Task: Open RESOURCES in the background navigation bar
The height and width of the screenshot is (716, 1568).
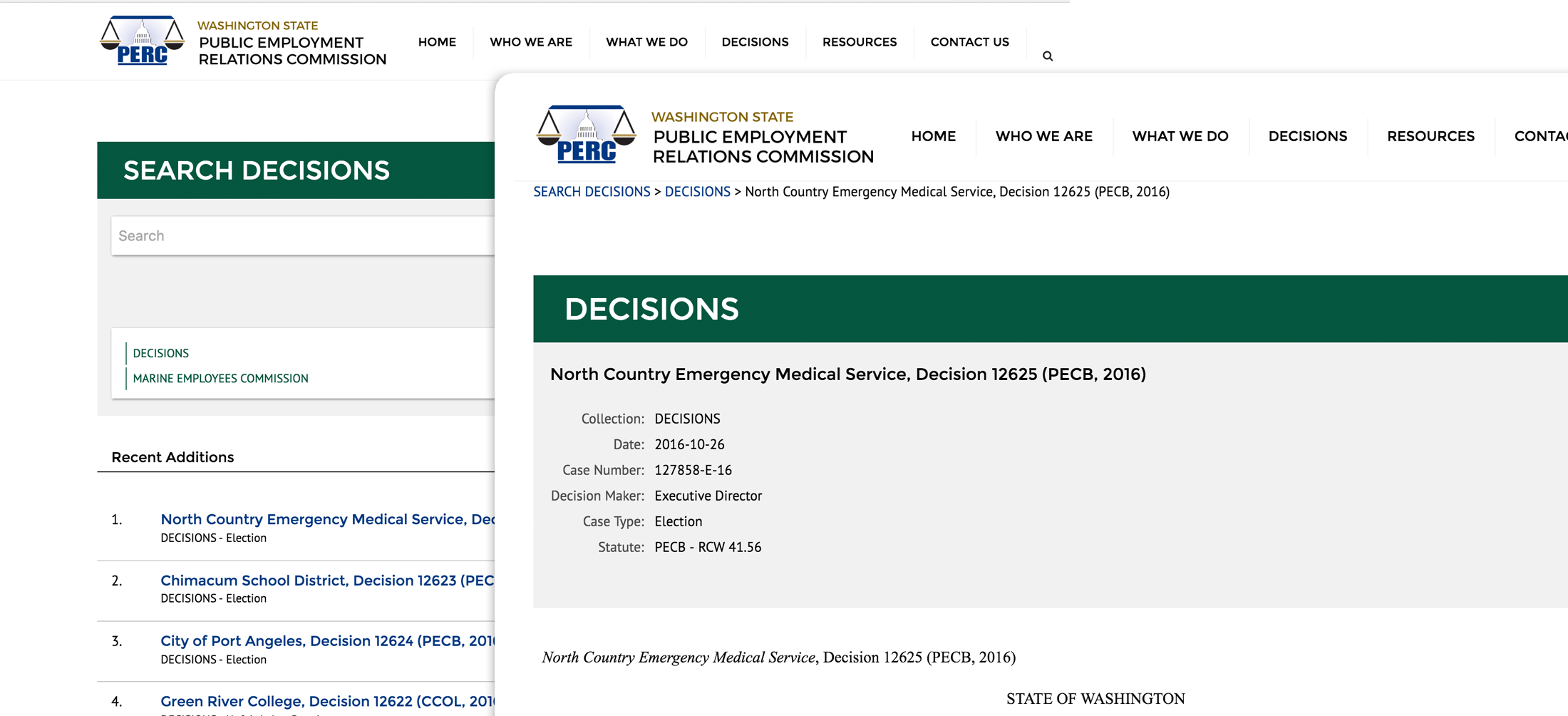Action: [859, 42]
